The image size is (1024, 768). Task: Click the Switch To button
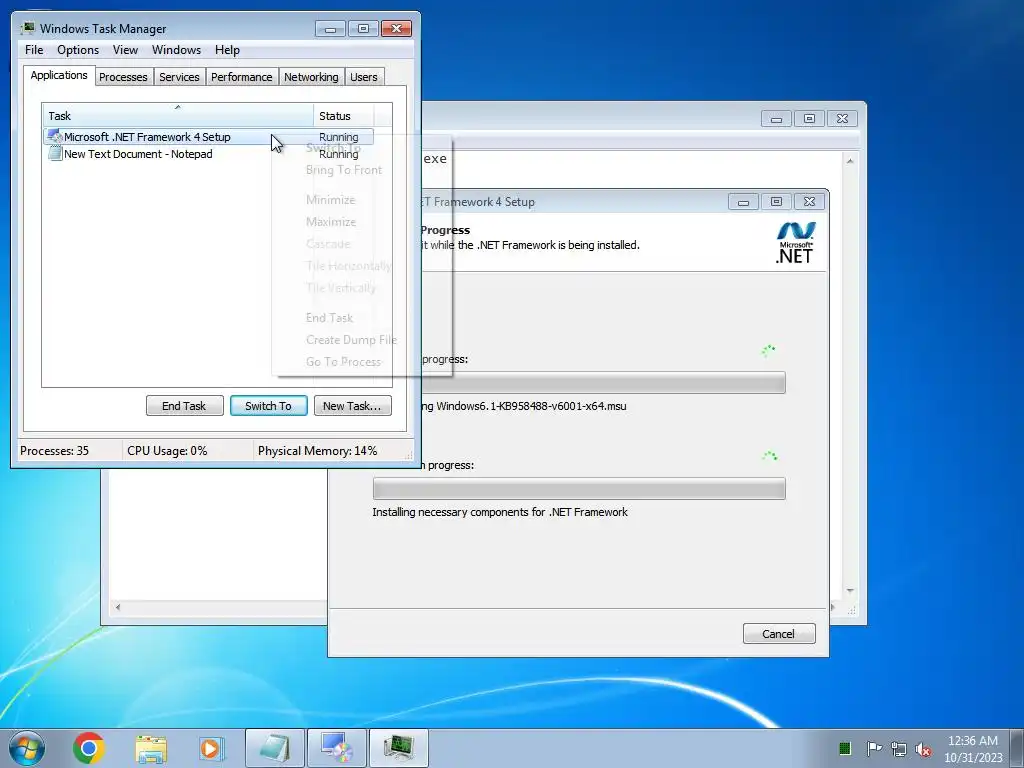pos(268,406)
